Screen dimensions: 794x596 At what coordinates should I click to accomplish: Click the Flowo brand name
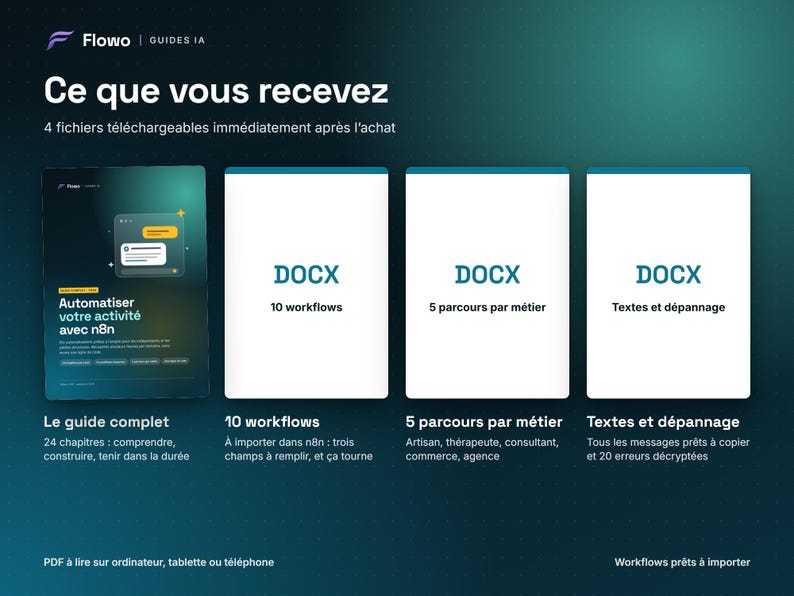[x=106, y=41]
